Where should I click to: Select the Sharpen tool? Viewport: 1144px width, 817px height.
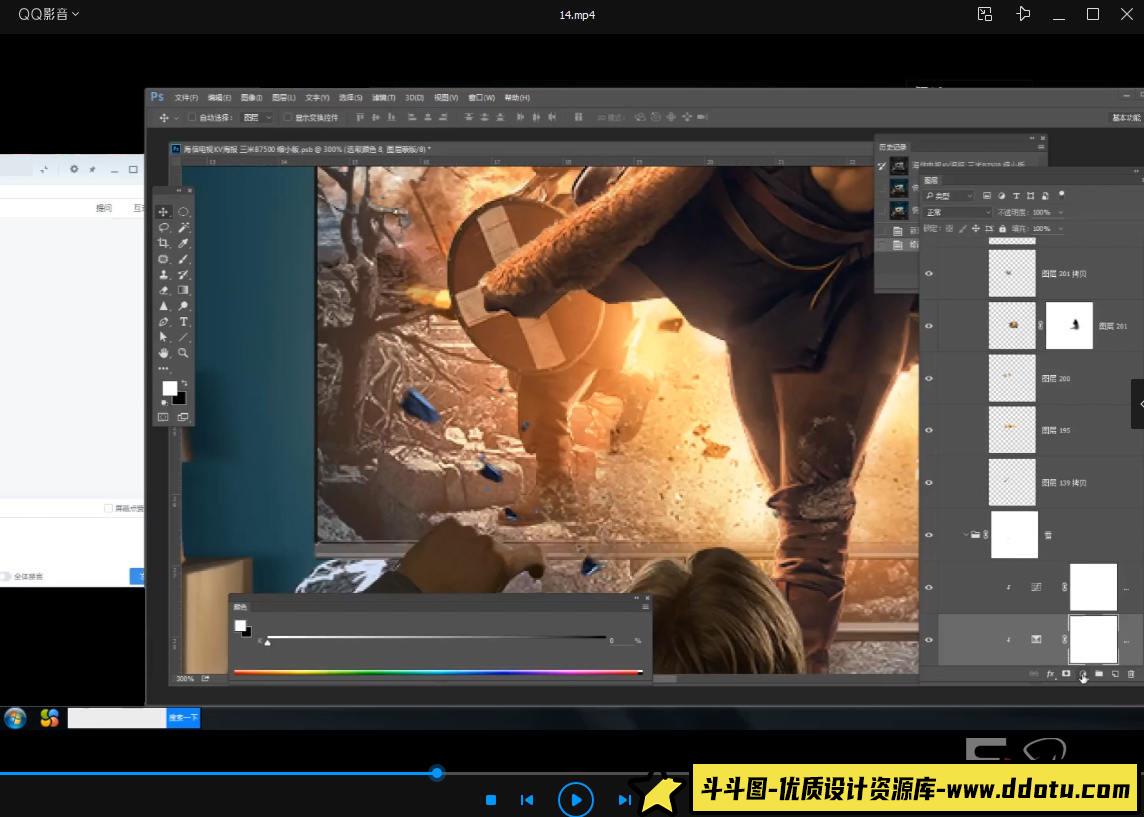pyautogui.click(x=163, y=306)
